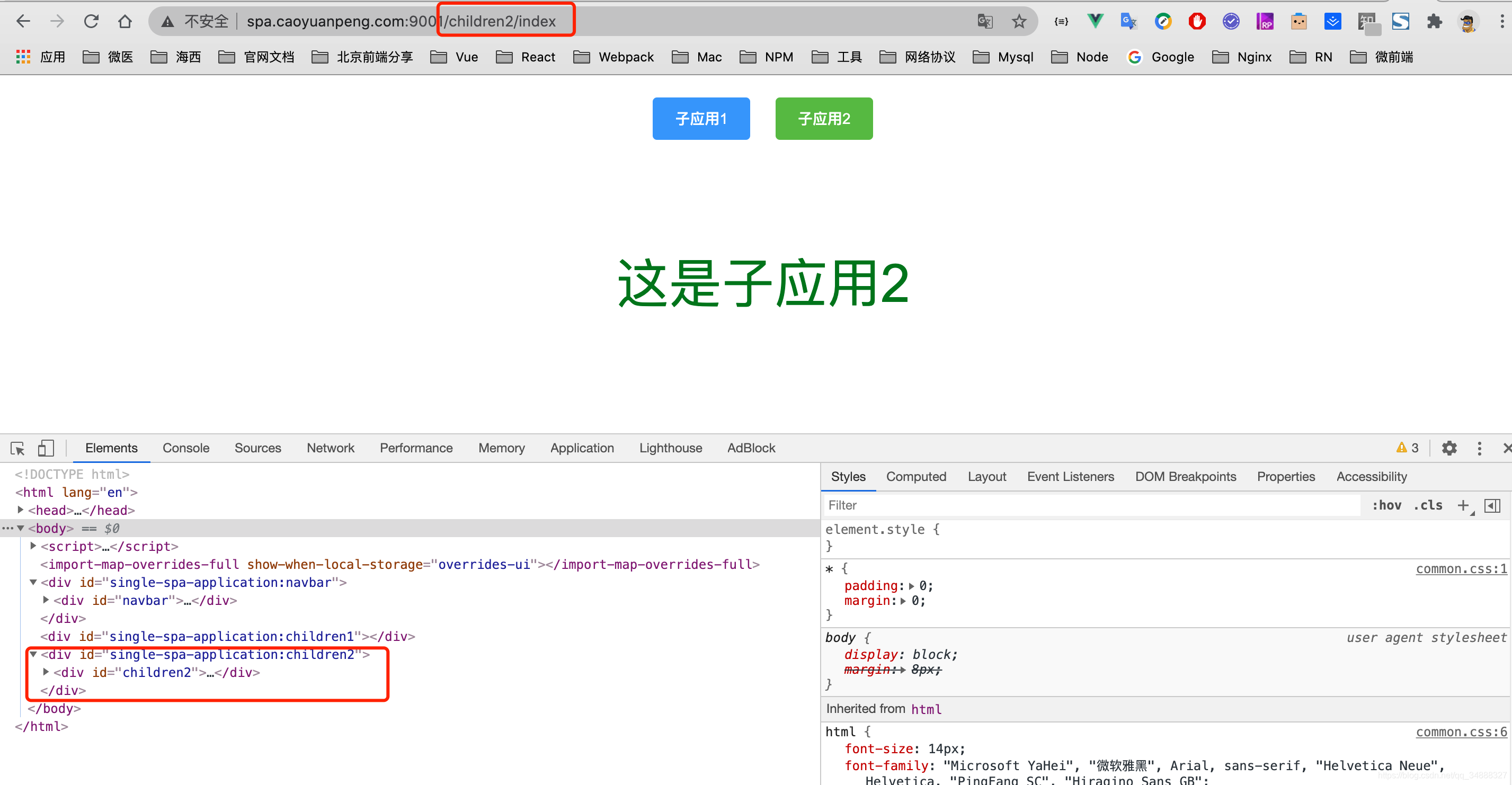This screenshot has width=1512, height=785.
Task: Click the browser reload icon
Action: pyautogui.click(x=91, y=22)
